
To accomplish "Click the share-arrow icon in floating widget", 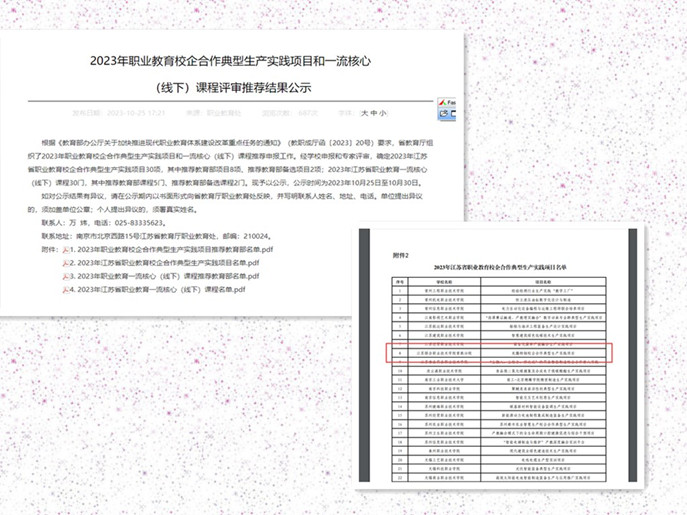I will [443, 114].
